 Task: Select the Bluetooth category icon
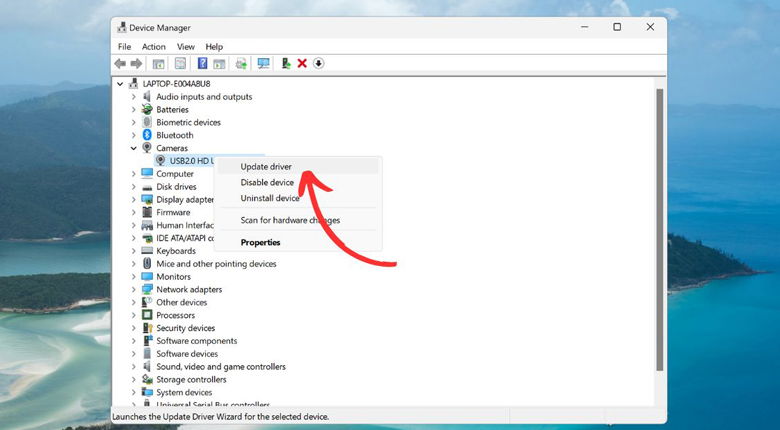coord(147,135)
